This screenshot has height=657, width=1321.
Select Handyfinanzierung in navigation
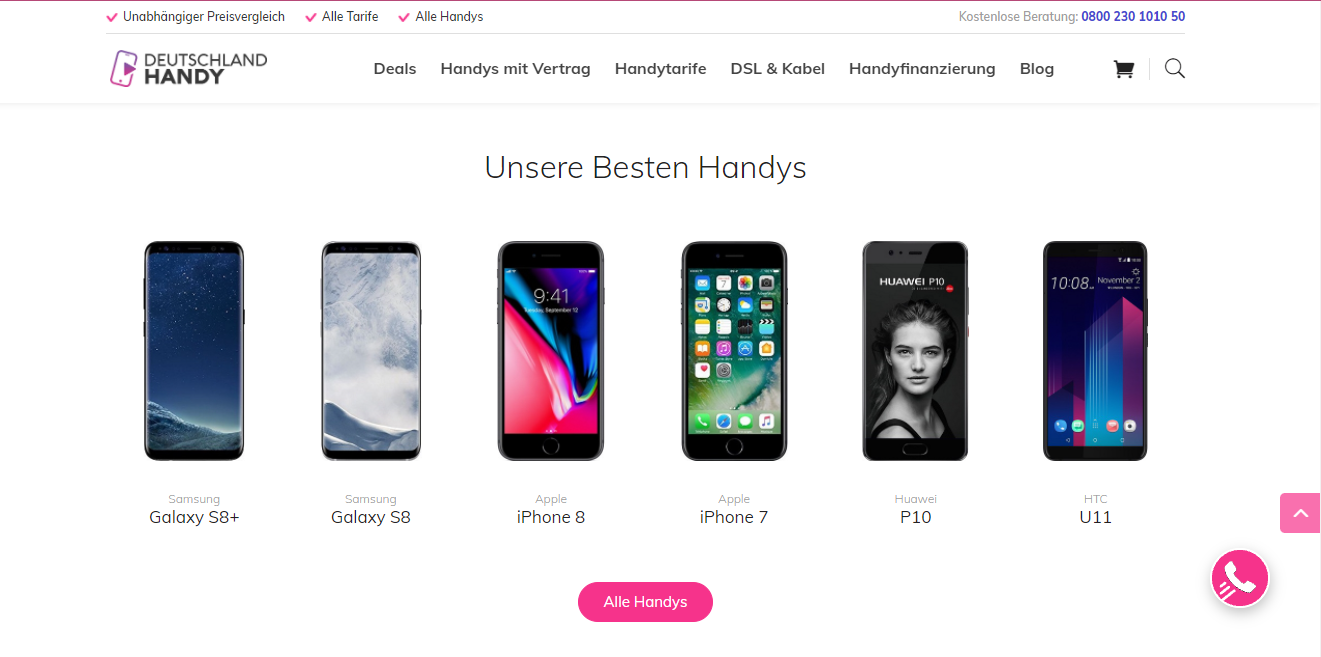(x=922, y=69)
